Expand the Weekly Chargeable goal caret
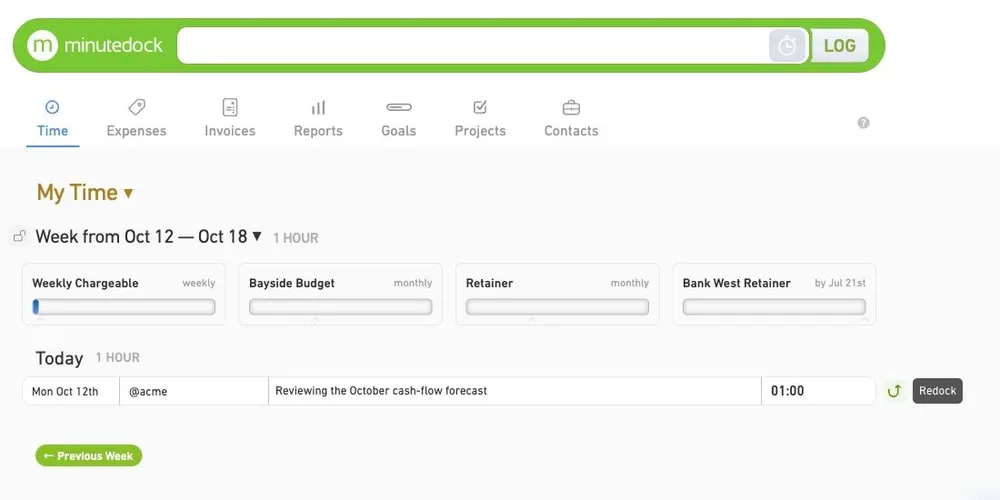The width and height of the screenshot is (1000, 500). tap(40, 319)
